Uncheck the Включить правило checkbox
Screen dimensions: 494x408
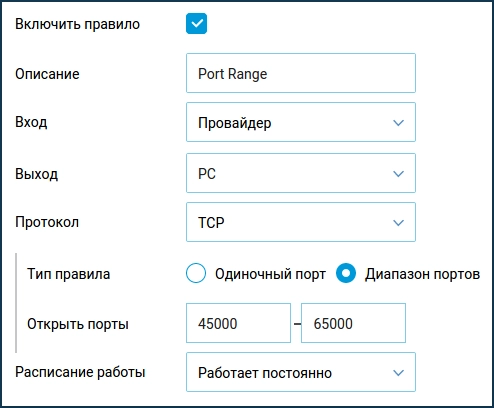[196, 24]
